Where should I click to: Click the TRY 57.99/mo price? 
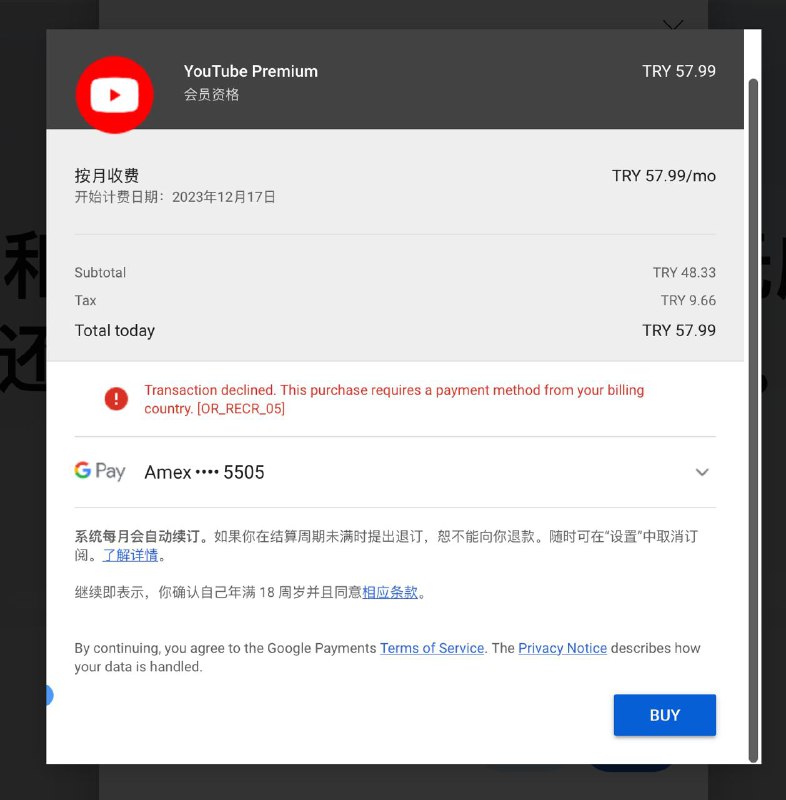[x=664, y=176]
